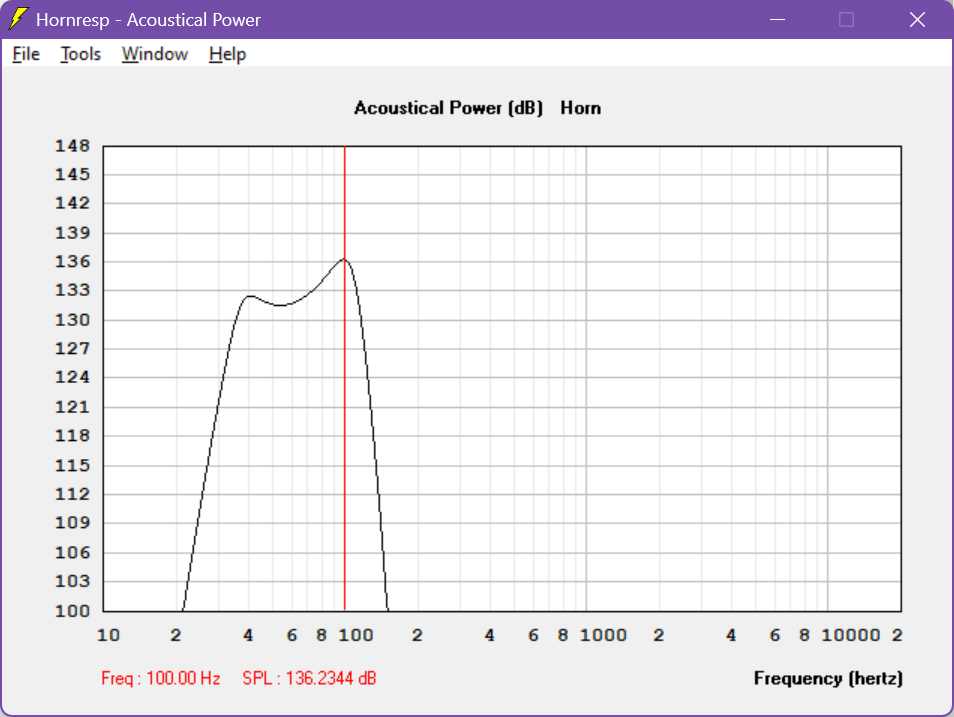Open the Window menu

[155, 54]
